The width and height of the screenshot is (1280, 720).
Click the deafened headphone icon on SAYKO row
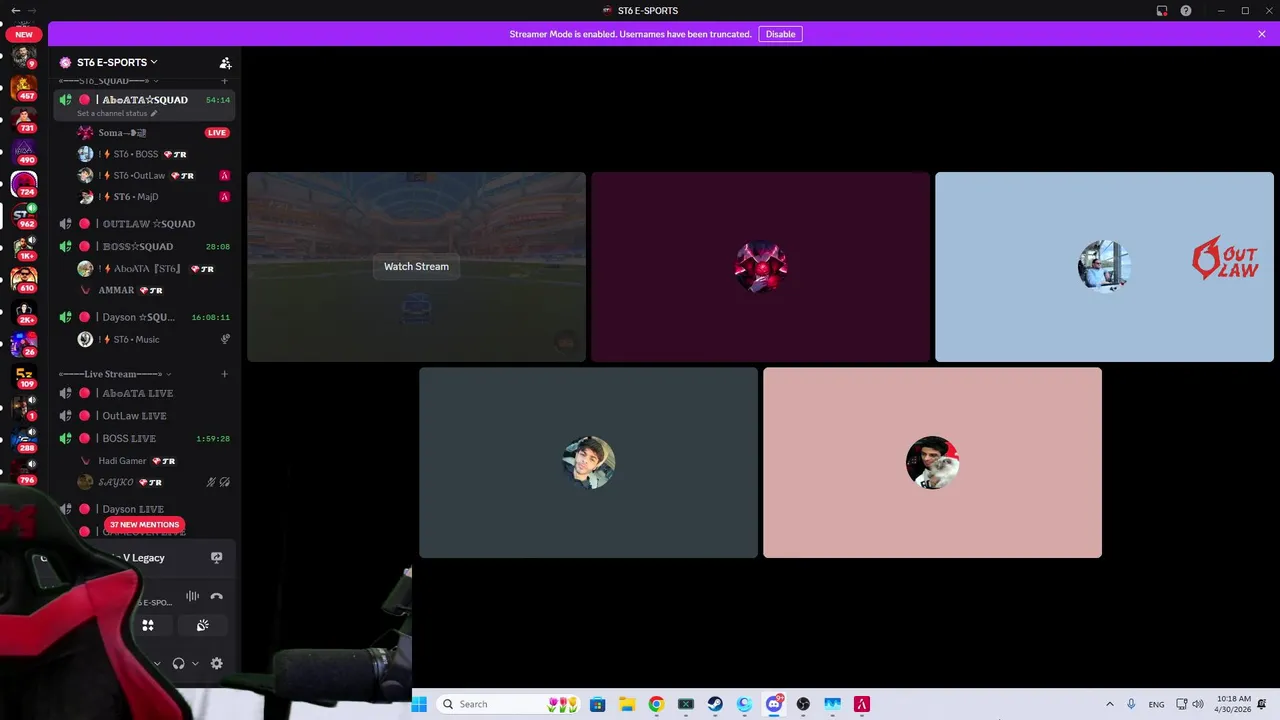point(224,482)
